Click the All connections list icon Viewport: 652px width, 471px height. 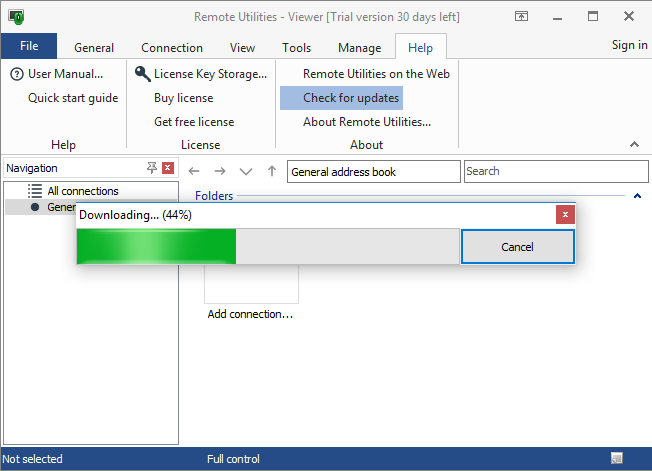(x=35, y=191)
